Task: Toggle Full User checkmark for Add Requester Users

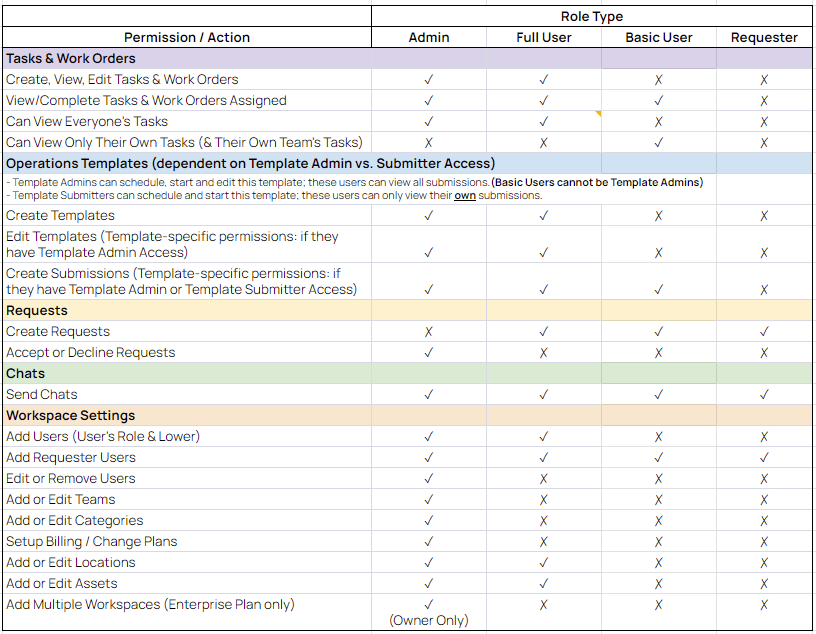Action: [544, 457]
